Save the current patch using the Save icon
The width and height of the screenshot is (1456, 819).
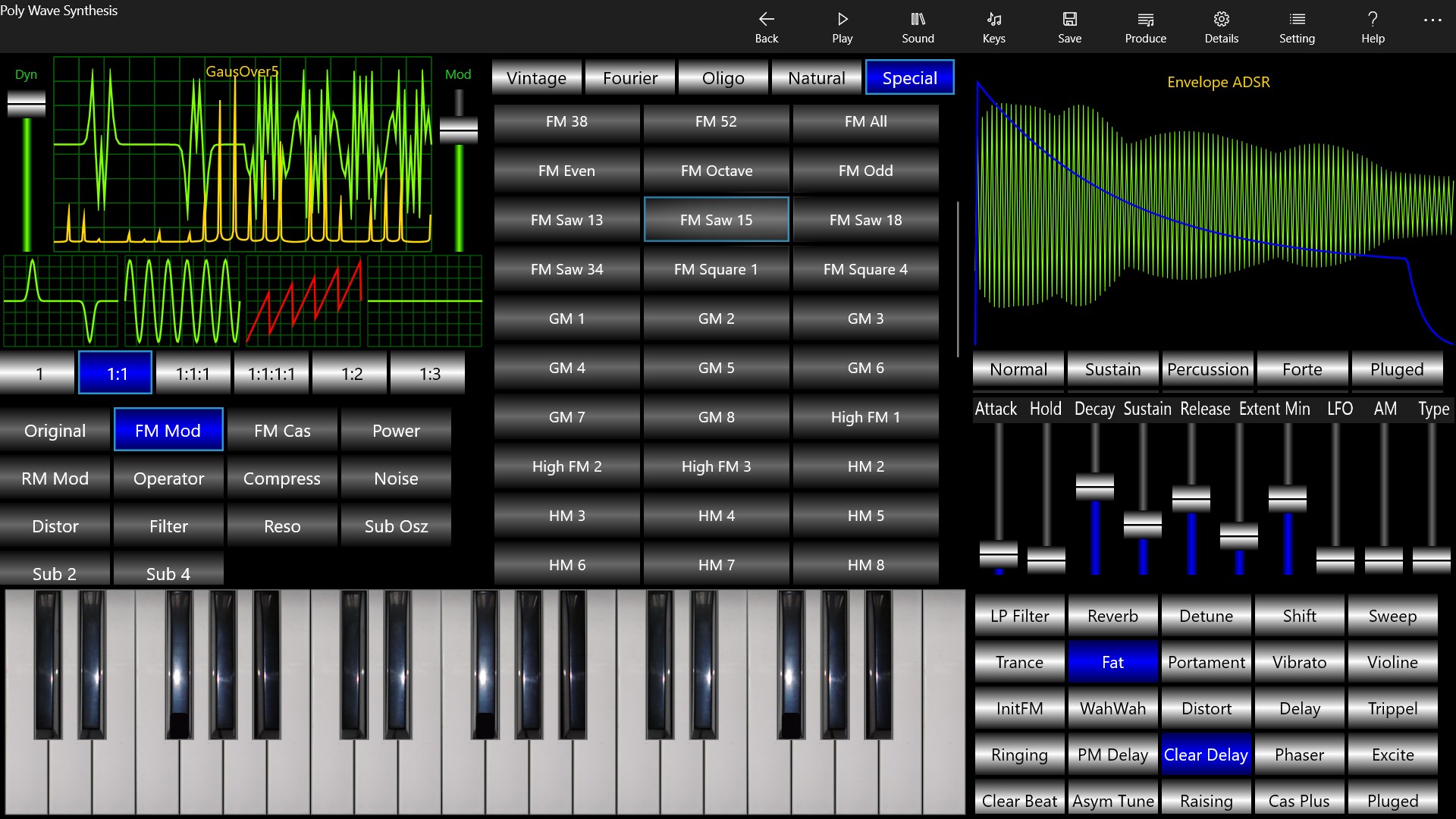tap(1069, 27)
